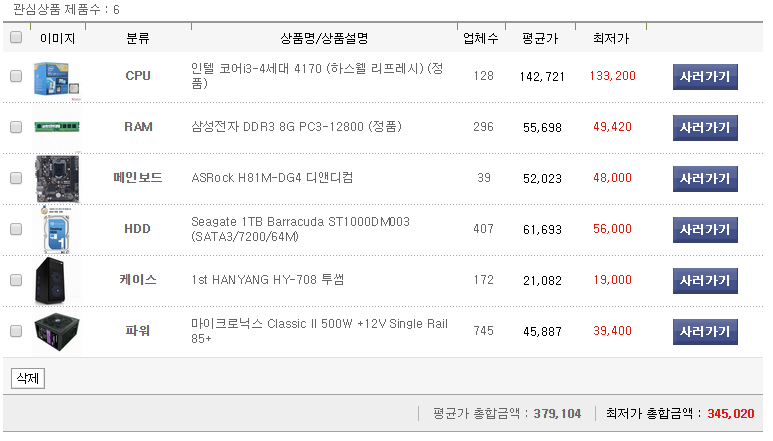Click the Intel Core i3 CPU product image
The height and width of the screenshot is (441, 773).
coord(57,77)
